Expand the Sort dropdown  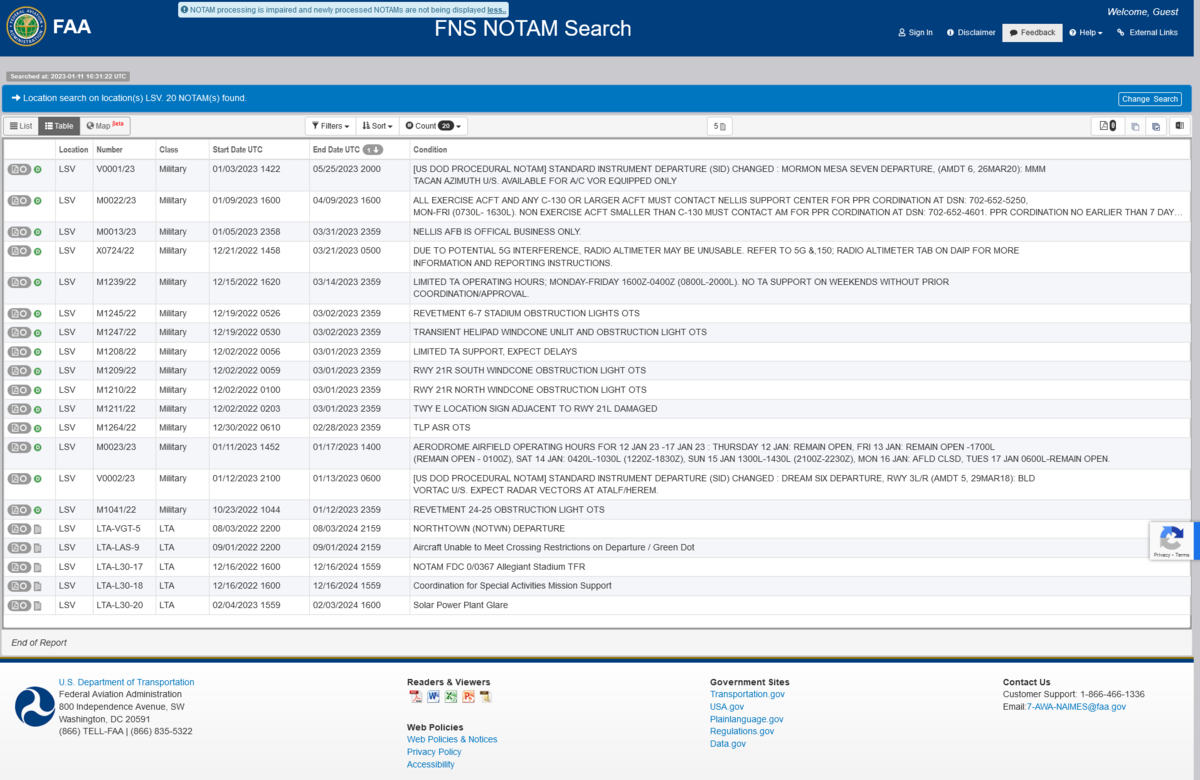pos(377,126)
